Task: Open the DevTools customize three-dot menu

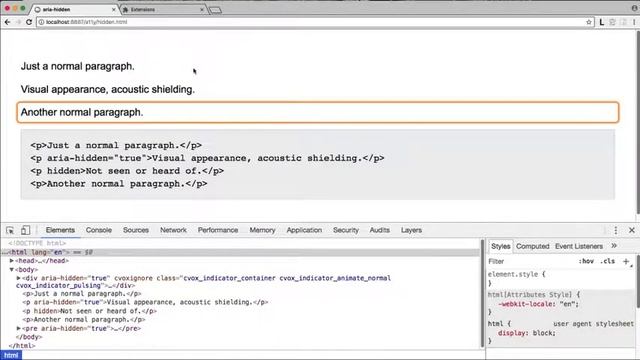Action: click(616, 230)
